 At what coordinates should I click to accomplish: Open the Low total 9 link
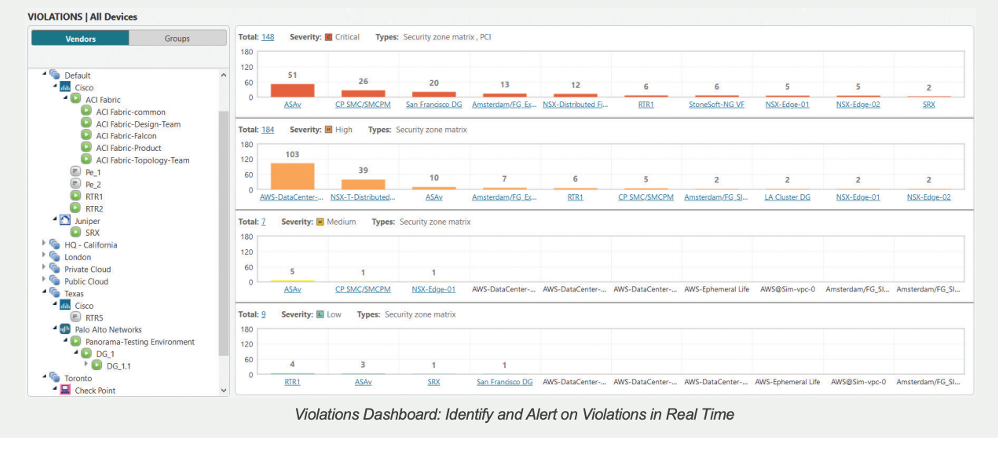coord(263,314)
